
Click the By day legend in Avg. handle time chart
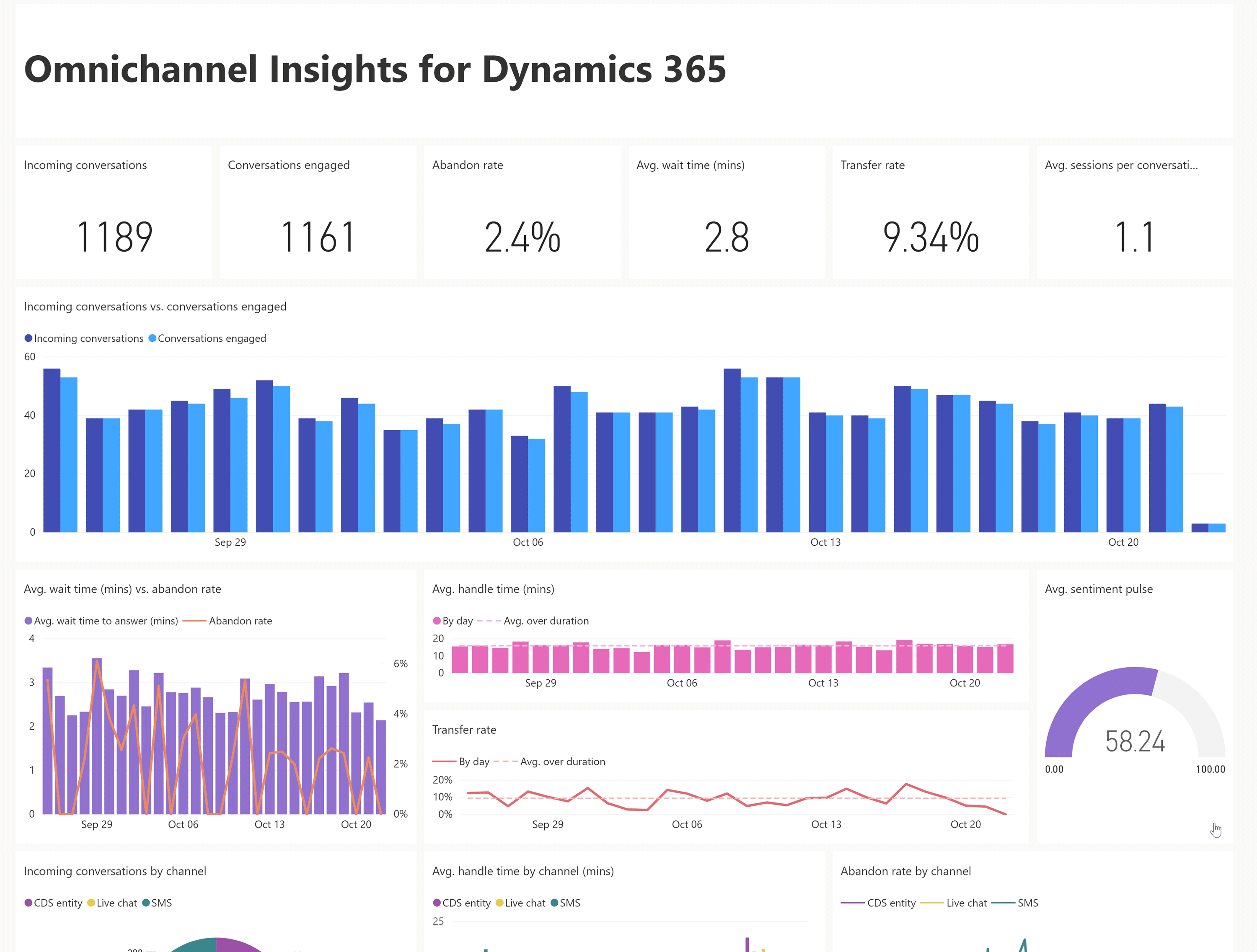click(x=453, y=621)
